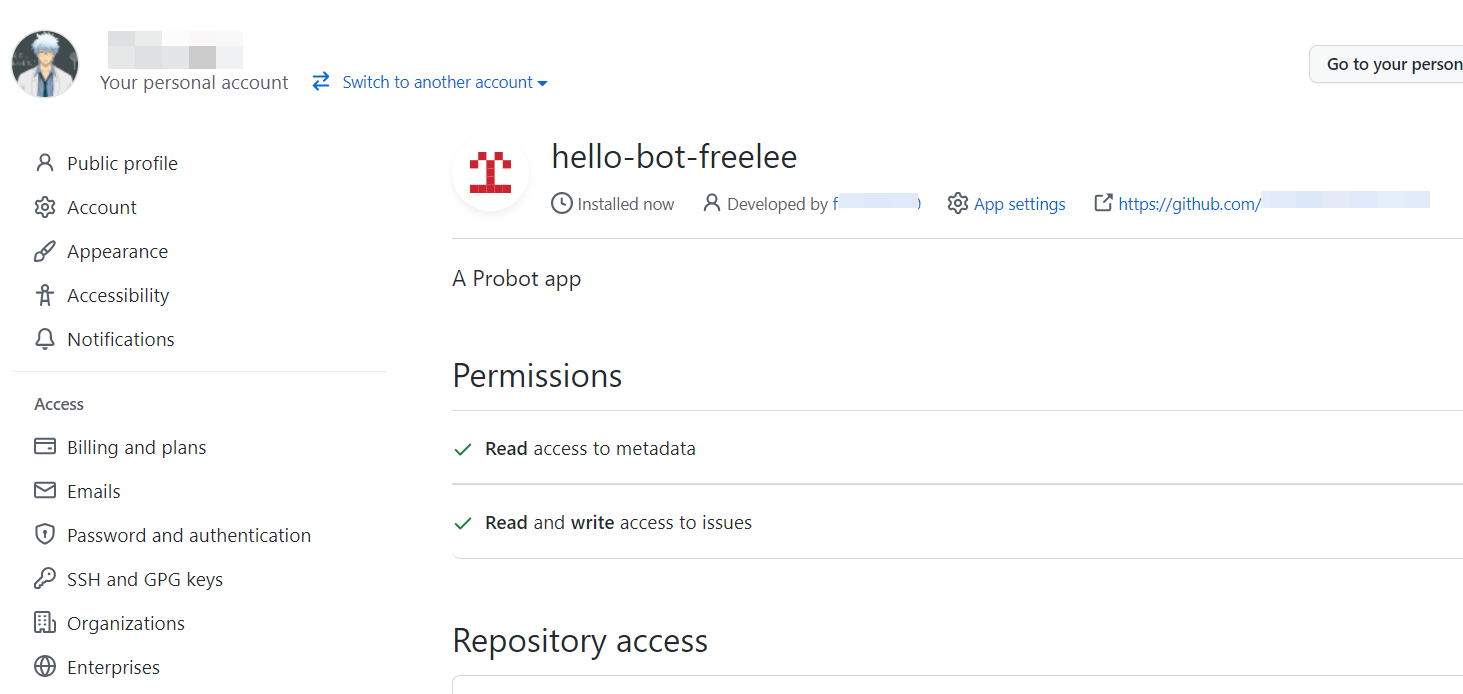Click your personal profile avatar

click(45, 63)
